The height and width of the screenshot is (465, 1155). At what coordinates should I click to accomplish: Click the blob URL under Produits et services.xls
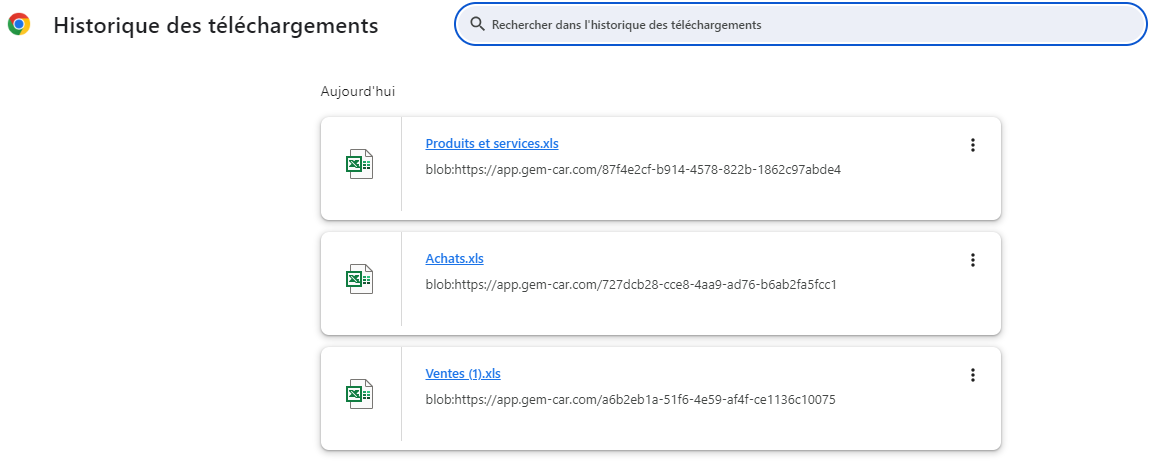click(633, 170)
